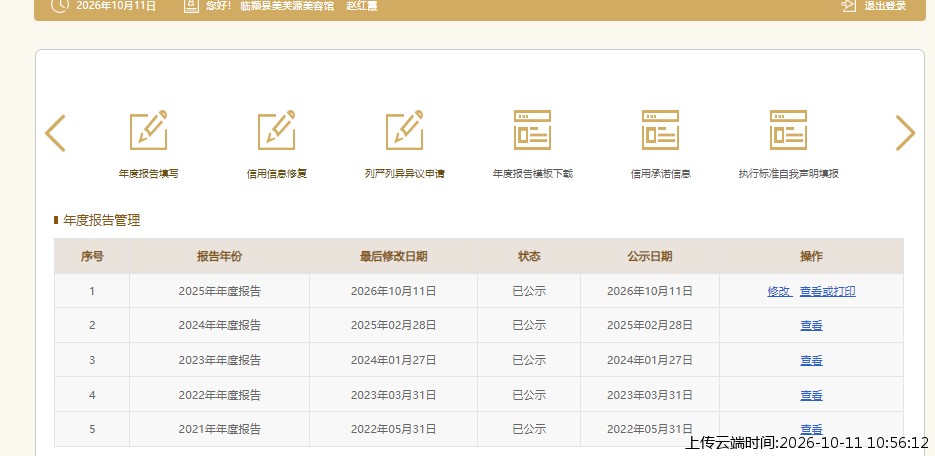Click 查看 for 2024年年度报告

tap(812, 325)
